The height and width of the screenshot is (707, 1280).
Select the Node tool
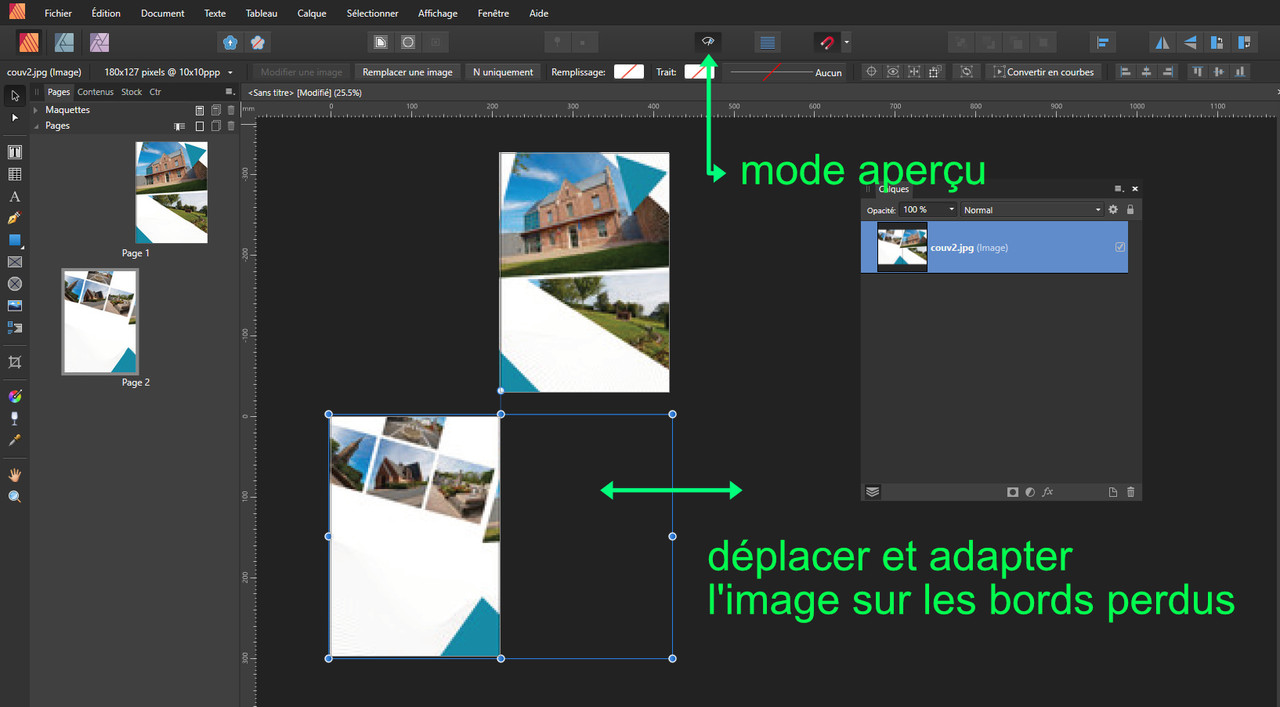pyautogui.click(x=15, y=118)
